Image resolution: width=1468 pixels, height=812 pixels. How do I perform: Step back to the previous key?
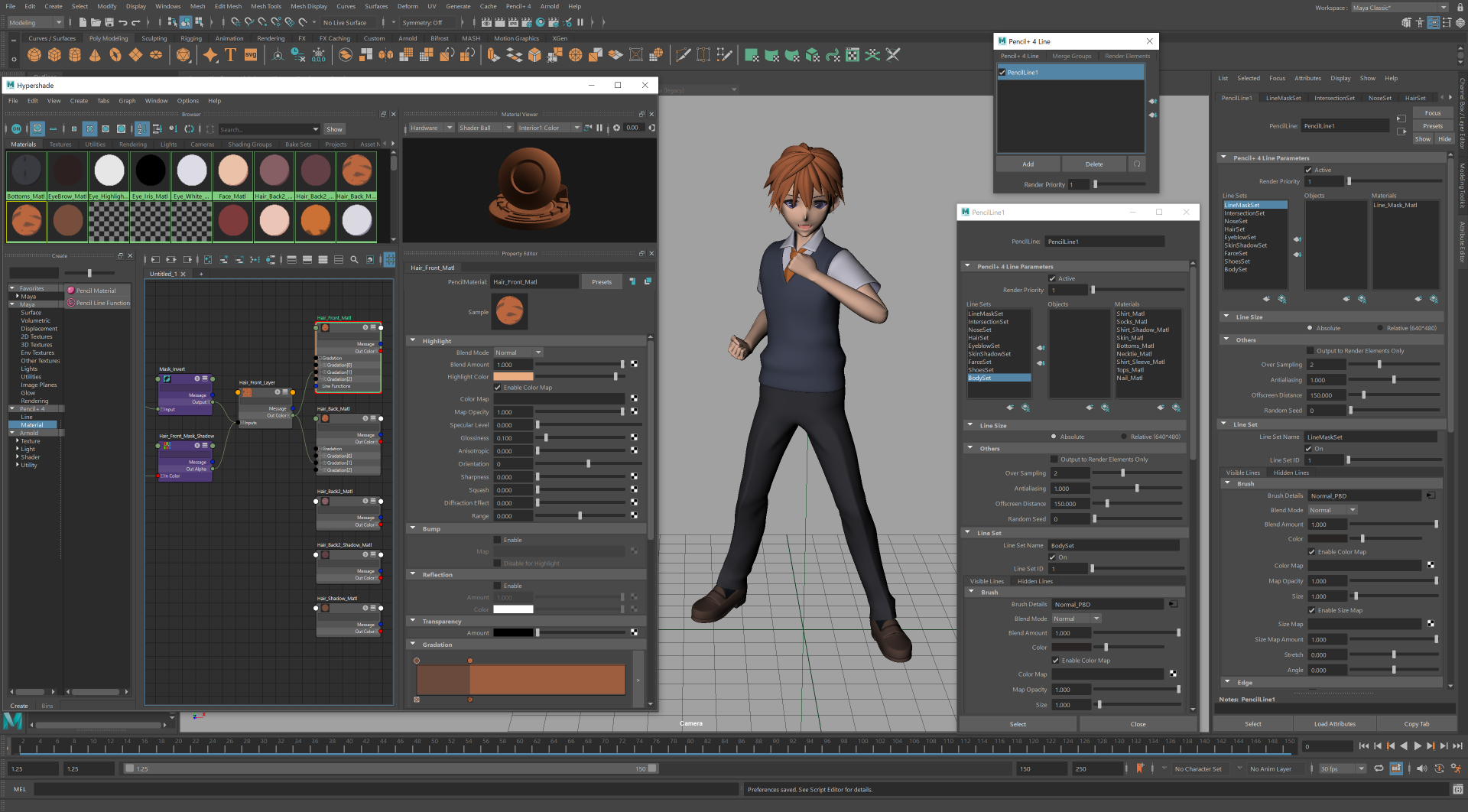point(1390,746)
